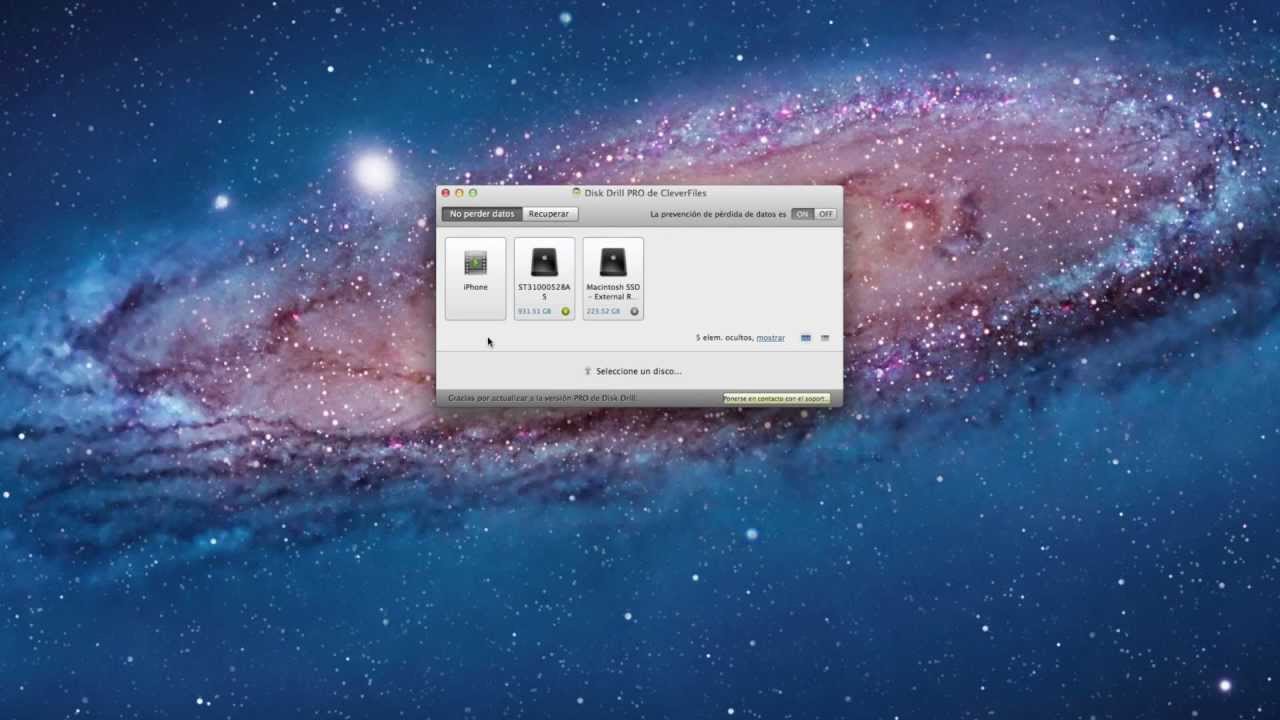The width and height of the screenshot is (1280, 720).
Task: Click the 223.52 GB size label
Action: [603, 311]
